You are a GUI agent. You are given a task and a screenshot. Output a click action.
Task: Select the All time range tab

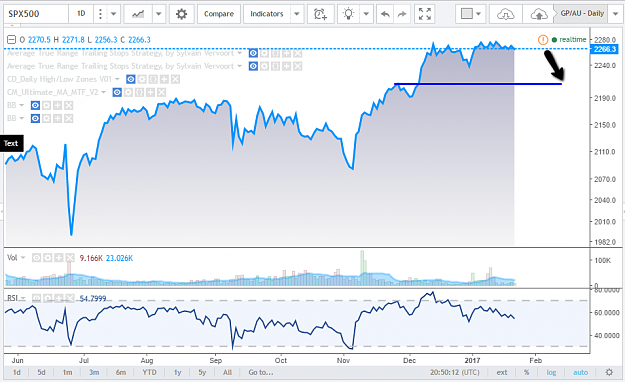pyautogui.click(x=227, y=372)
